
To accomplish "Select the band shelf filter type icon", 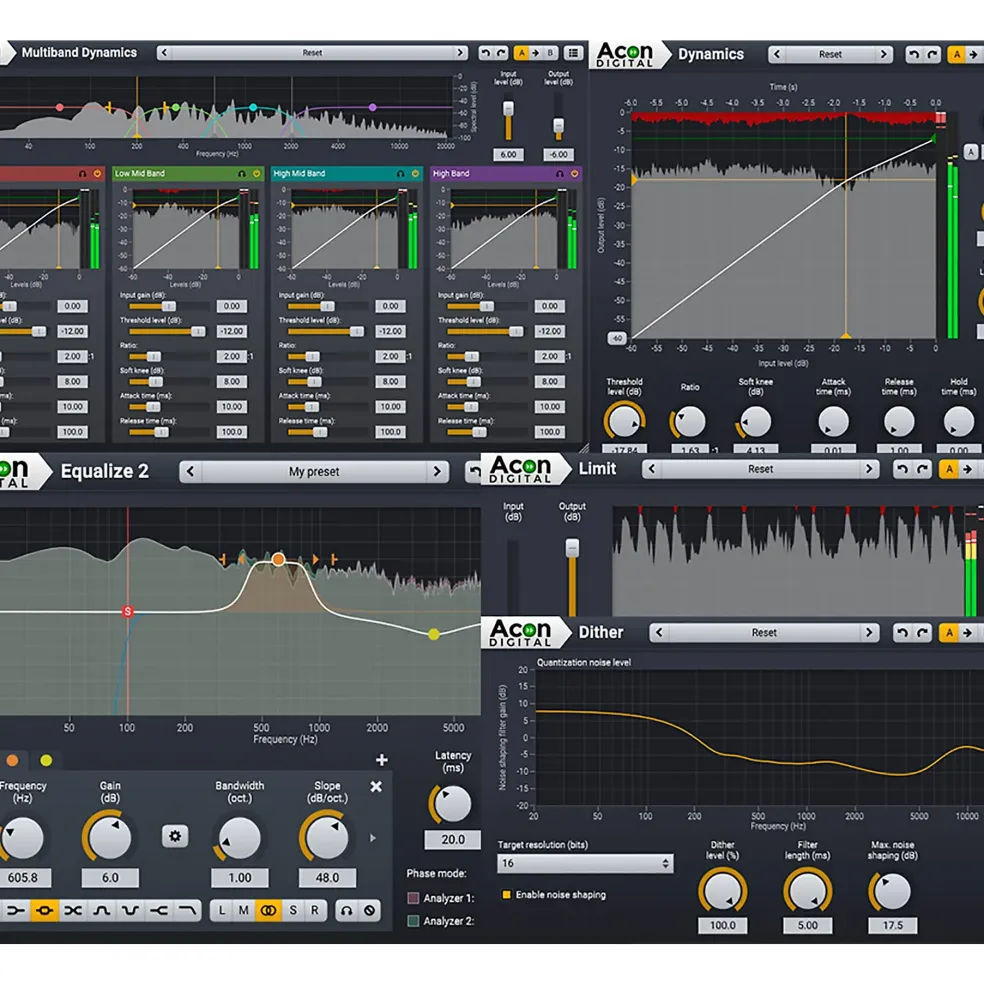I will (x=73, y=910).
